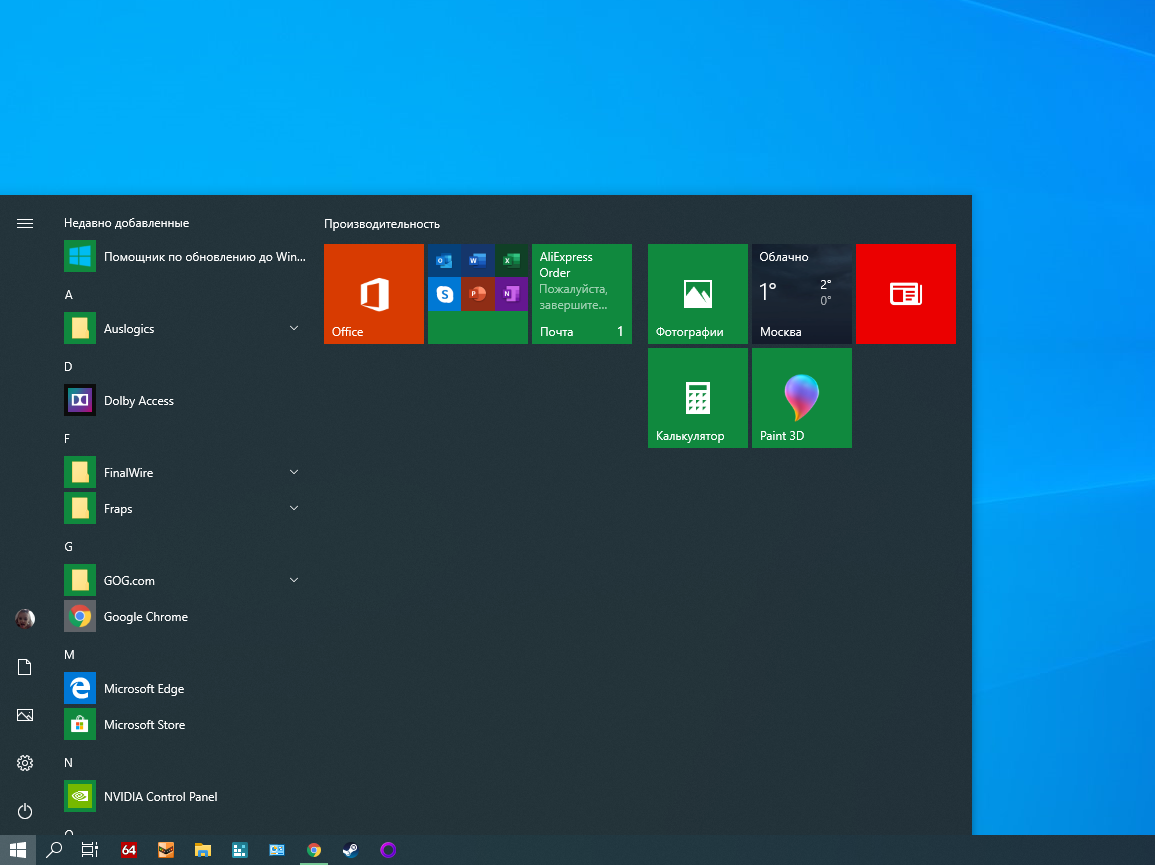
Task: Open Steam from the taskbar
Action: pyautogui.click(x=351, y=850)
